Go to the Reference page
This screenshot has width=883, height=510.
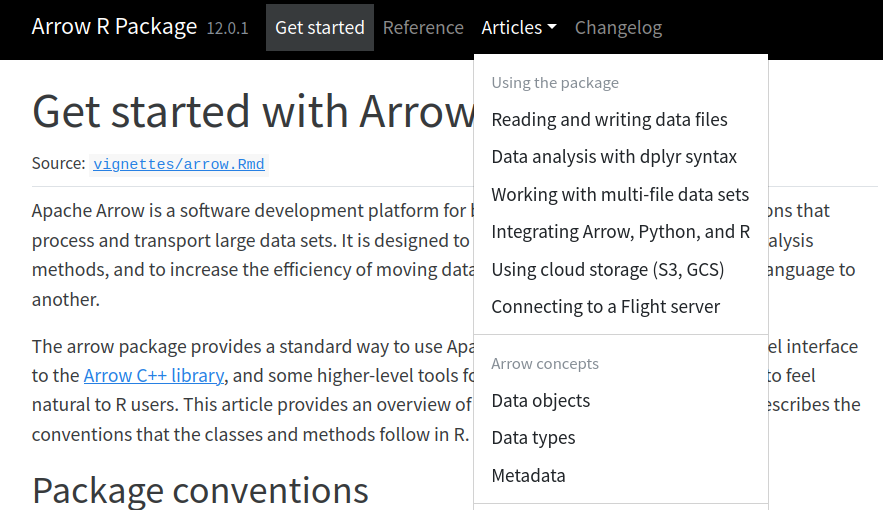[x=423, y=28]
